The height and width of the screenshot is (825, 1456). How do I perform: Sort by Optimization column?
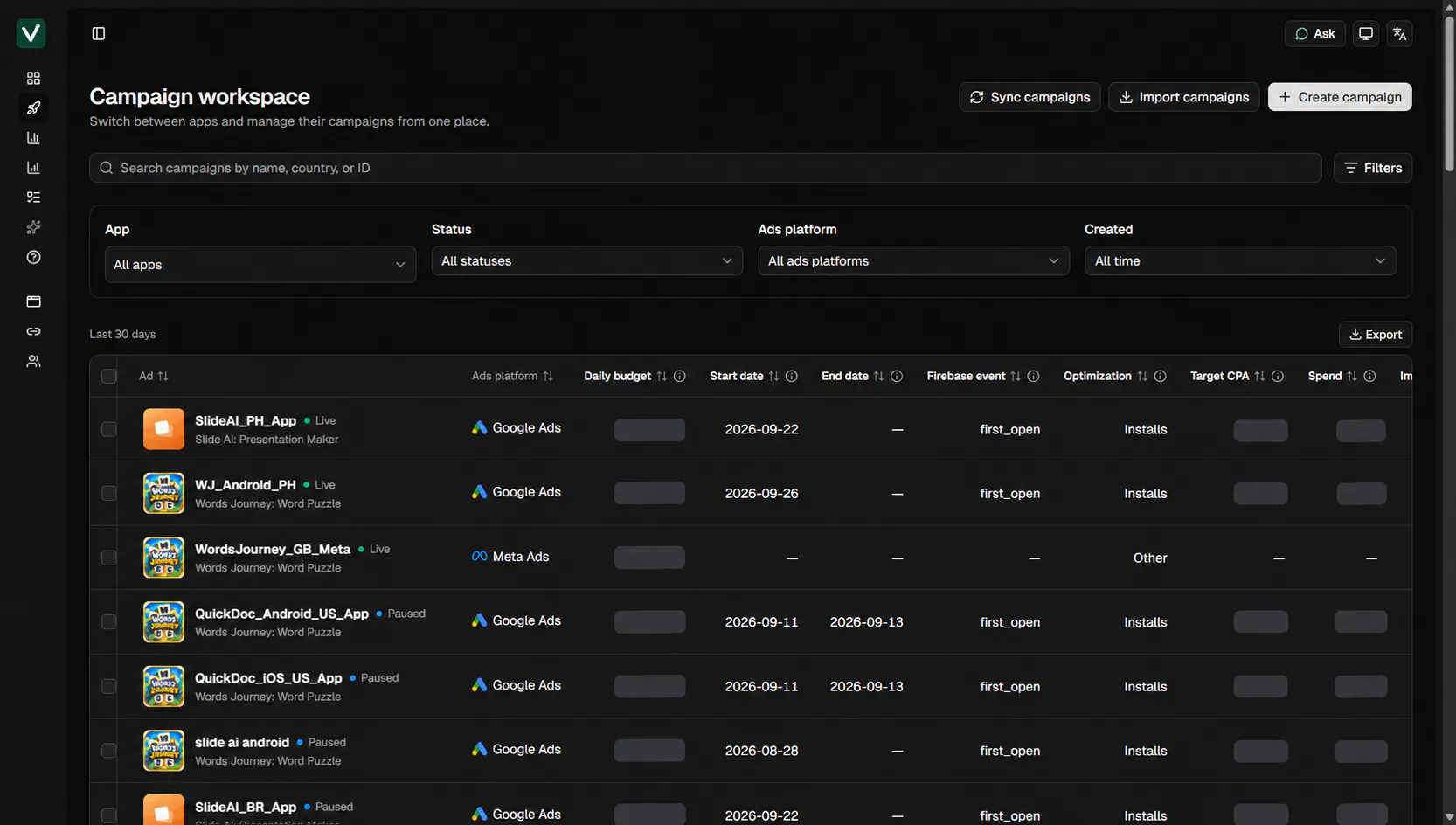[1142, 376]
